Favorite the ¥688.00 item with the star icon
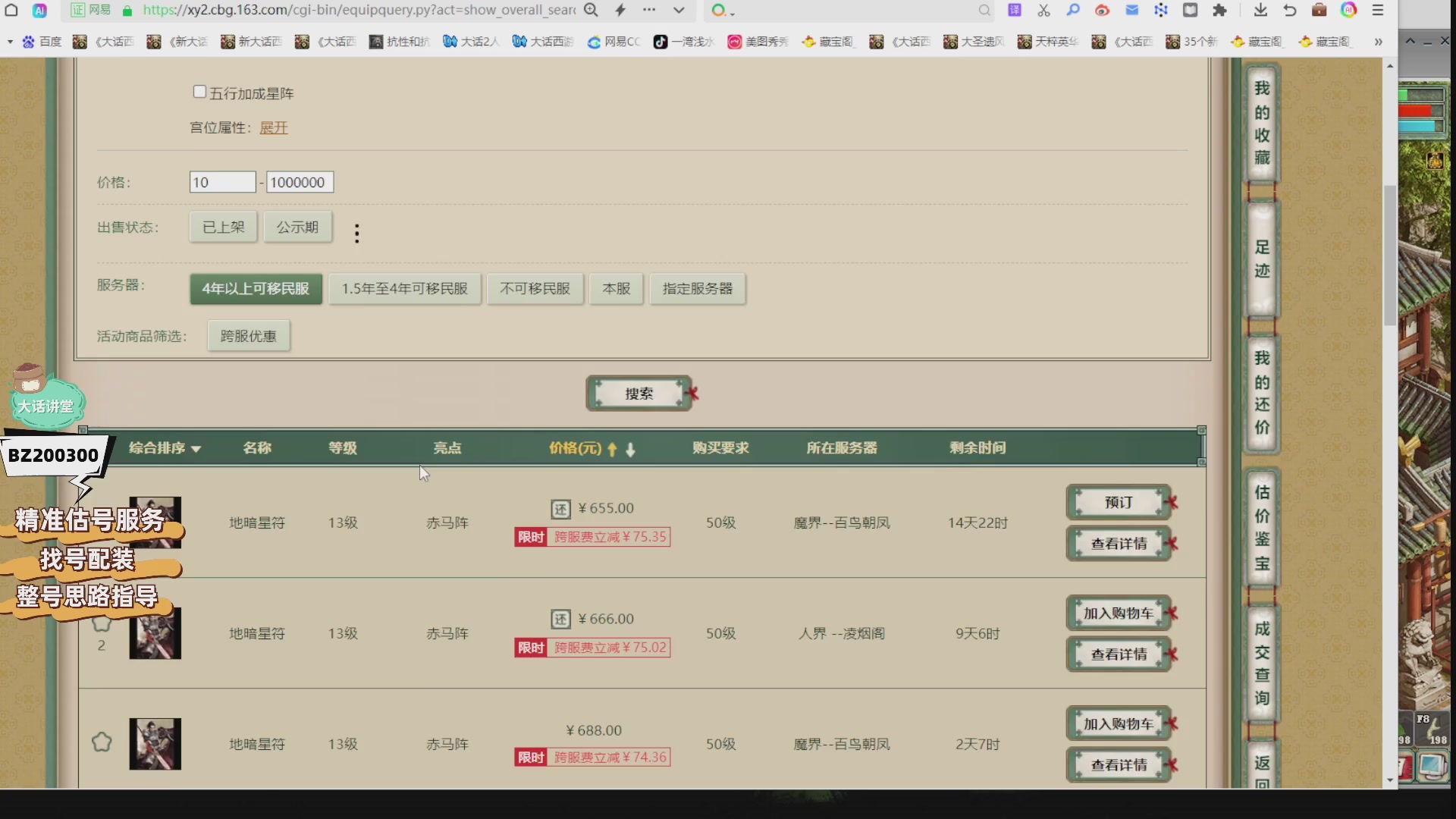Screen dimensions: 1456x819 pos(102,742)
